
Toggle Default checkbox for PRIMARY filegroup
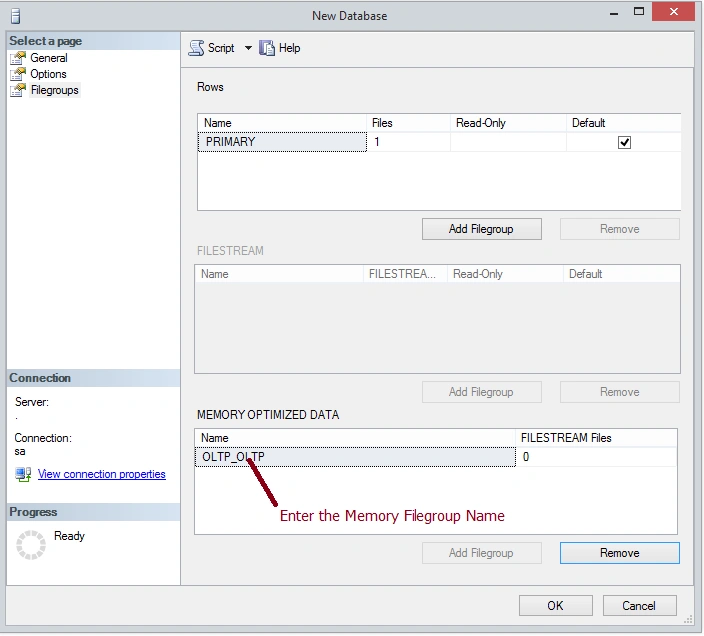pyautogui.click(x=624, y=143)
